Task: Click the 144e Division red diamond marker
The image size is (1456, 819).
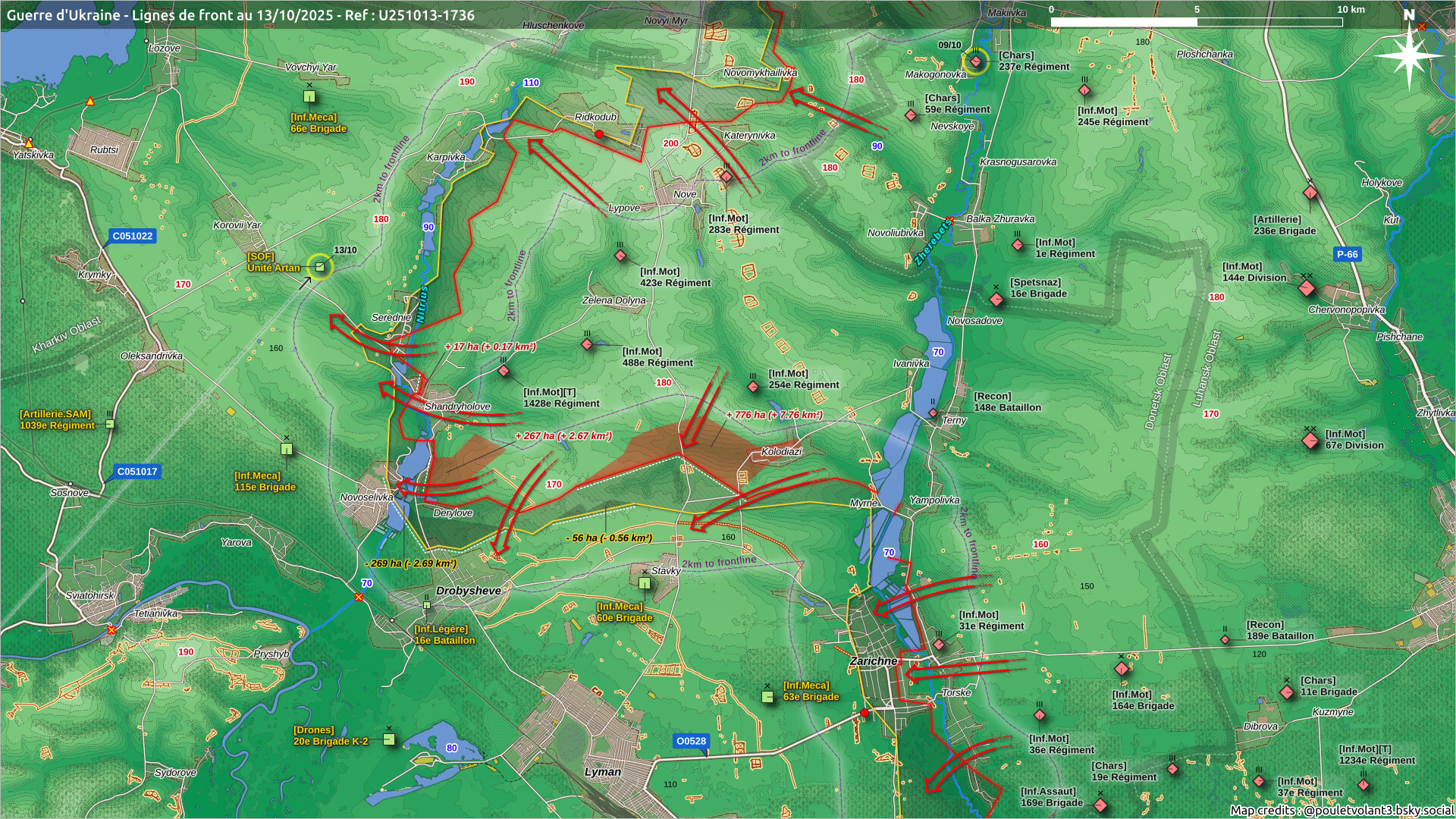Action: [1306, 288]
